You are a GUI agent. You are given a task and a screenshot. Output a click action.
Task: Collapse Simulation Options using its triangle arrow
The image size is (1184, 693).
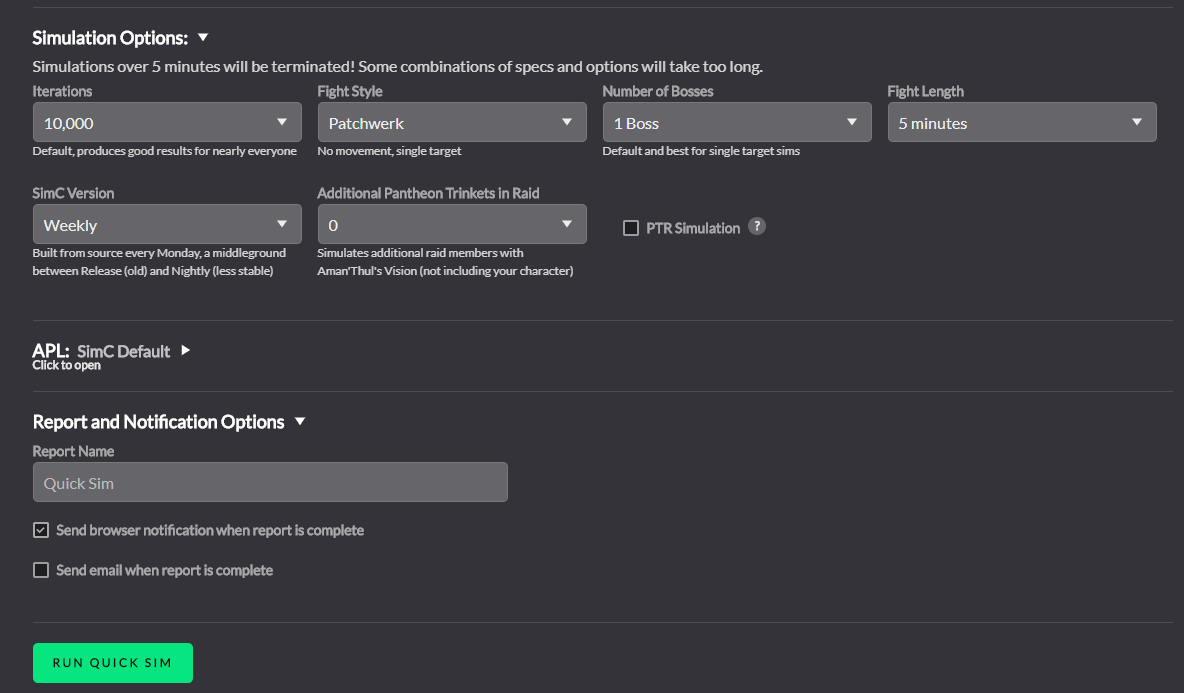203,38
